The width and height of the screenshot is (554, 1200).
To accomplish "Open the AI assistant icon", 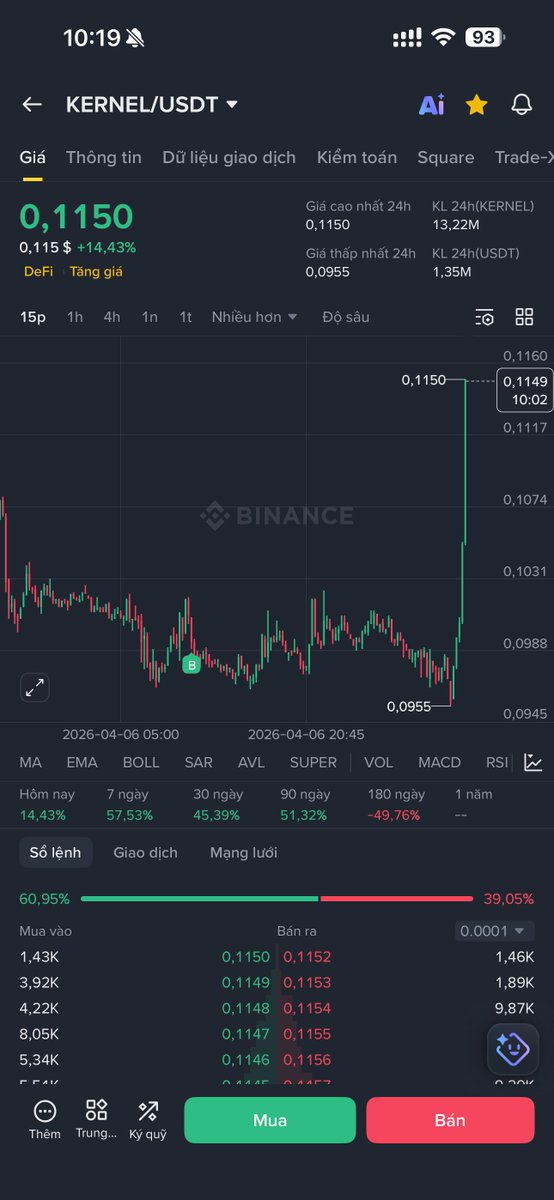I will point(431,104).
